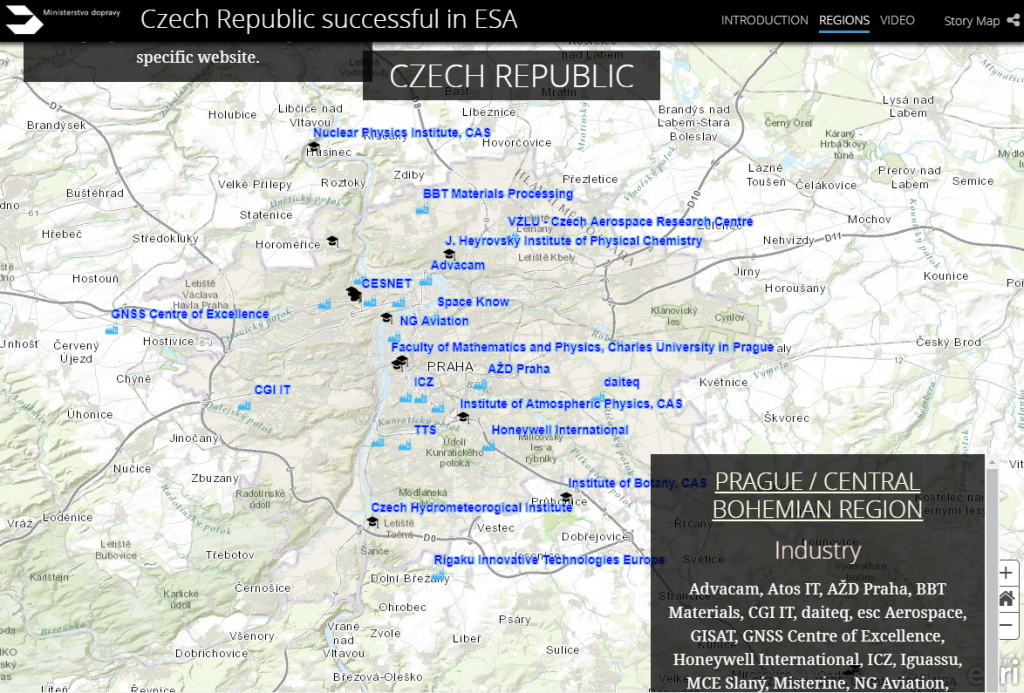
Task: Click the blue 'Honeywell International' map label
Action: pyautogui.click(x=560, y=430)
